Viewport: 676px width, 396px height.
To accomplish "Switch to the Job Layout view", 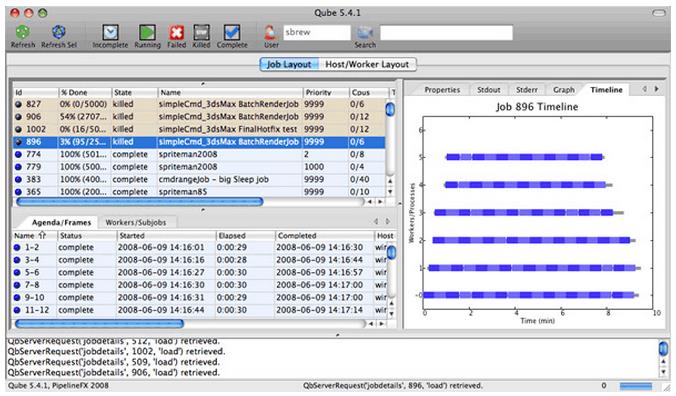I will click(288, 64).
